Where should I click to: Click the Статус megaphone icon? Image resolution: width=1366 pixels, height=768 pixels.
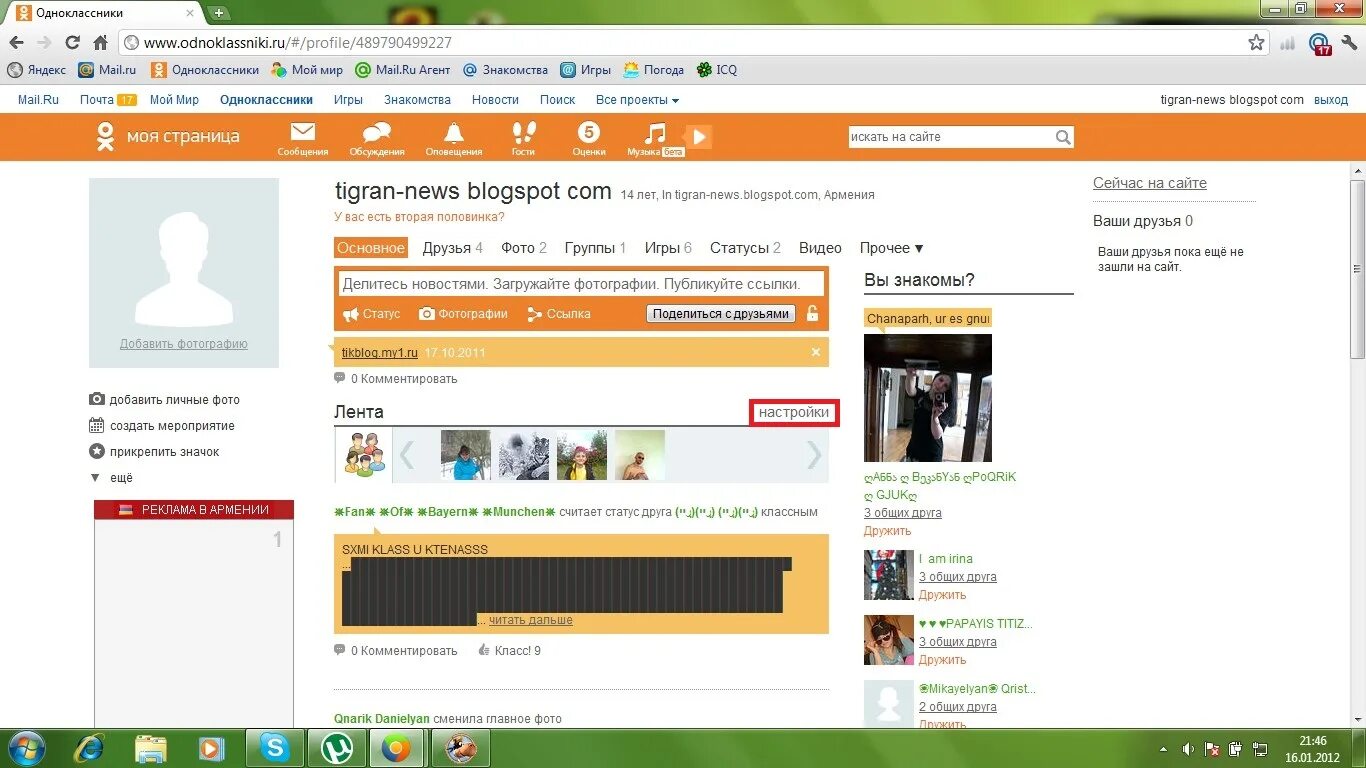pos(350,314)
